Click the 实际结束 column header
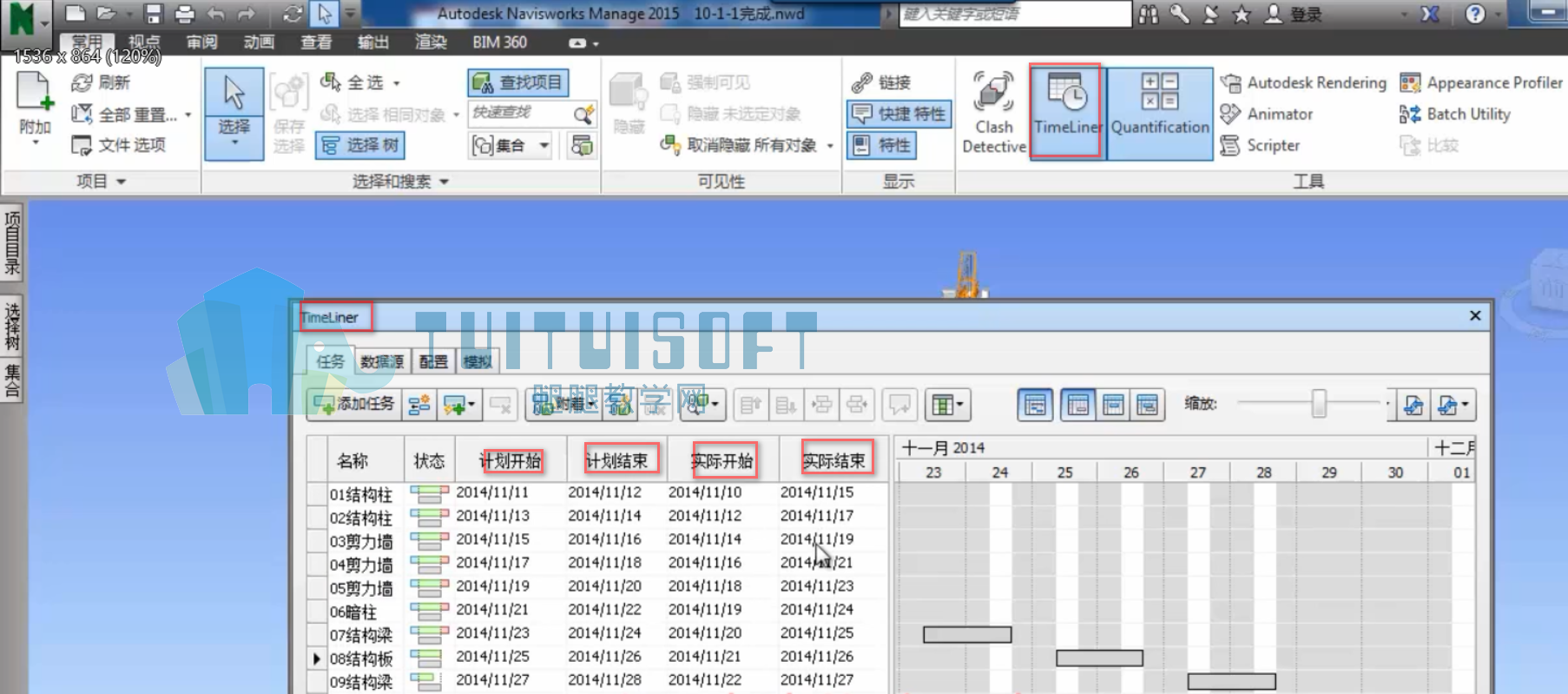 click(834, 460)
